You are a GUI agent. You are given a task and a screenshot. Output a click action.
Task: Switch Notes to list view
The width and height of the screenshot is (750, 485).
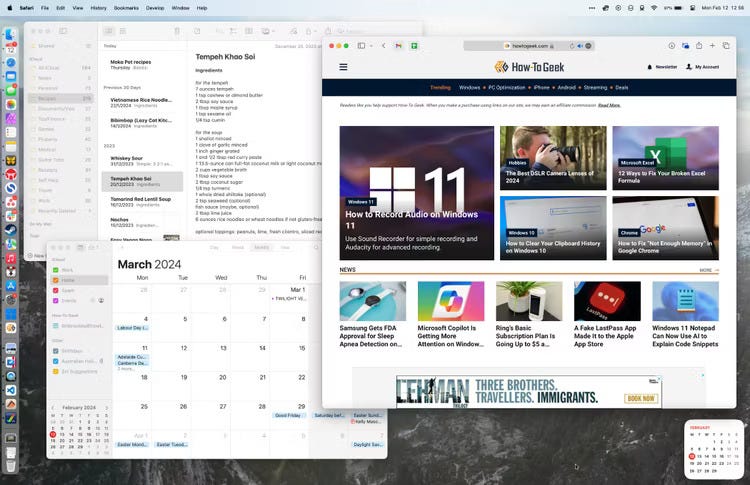[109, 31]
